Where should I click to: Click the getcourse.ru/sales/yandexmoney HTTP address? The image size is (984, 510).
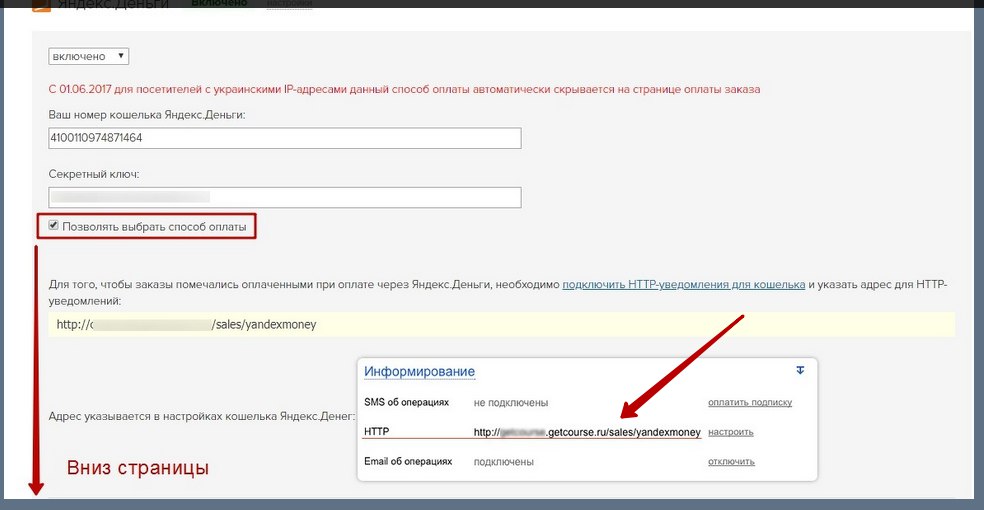[x=587, y=432]
